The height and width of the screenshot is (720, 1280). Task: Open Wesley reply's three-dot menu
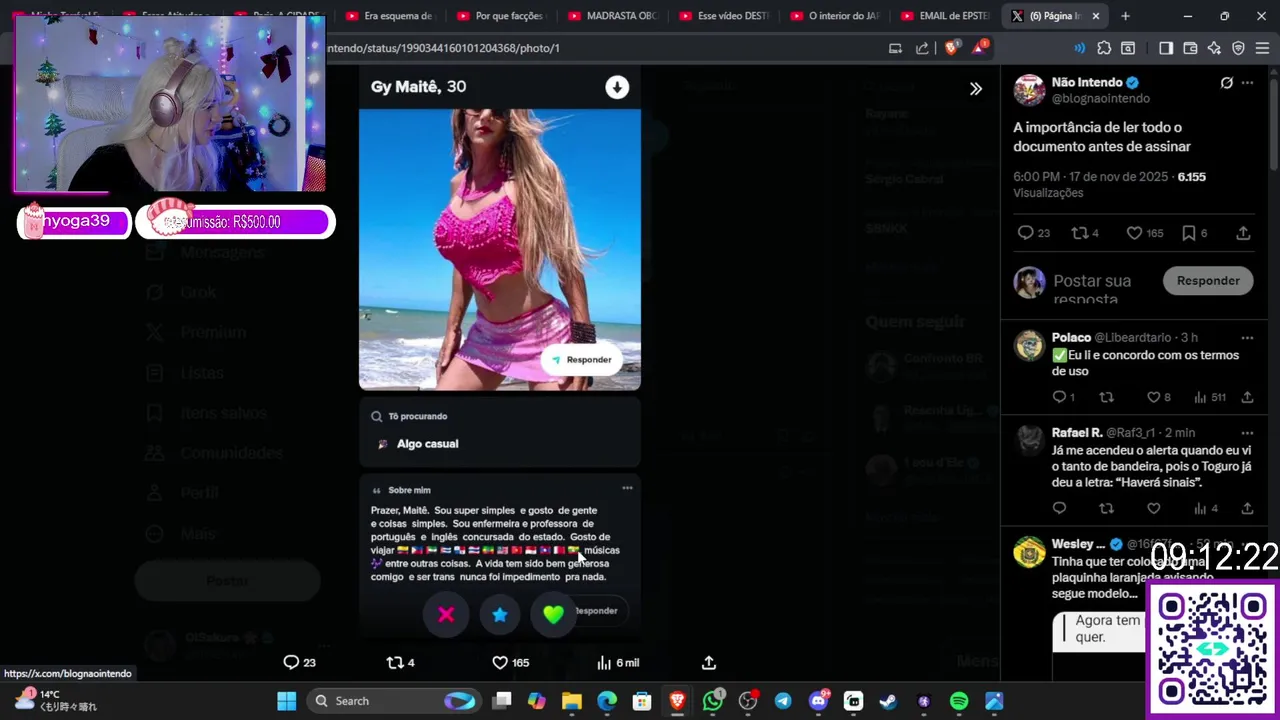pos(1247,545)
